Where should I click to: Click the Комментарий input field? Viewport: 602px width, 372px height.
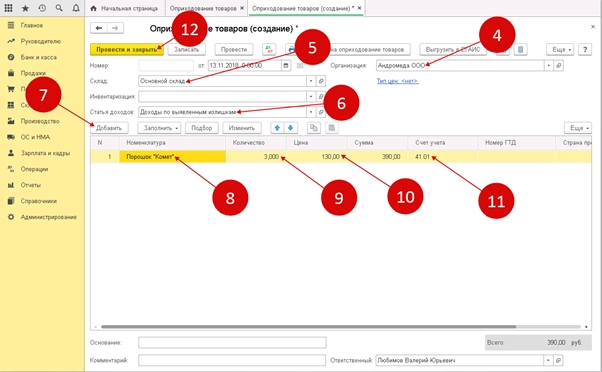click(x=232, y=360)
